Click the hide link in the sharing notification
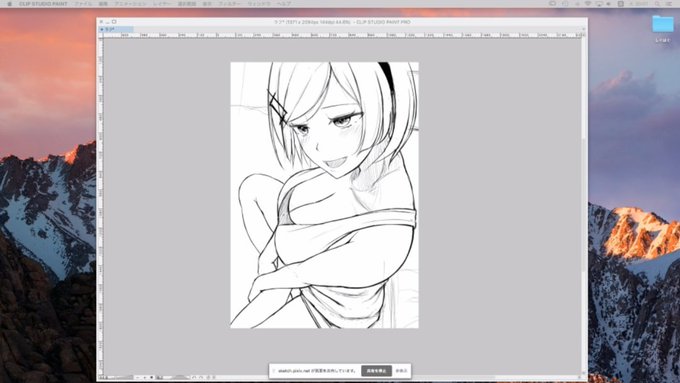Image resolution: width=680 pixels, height=383 pixels. 401,371
